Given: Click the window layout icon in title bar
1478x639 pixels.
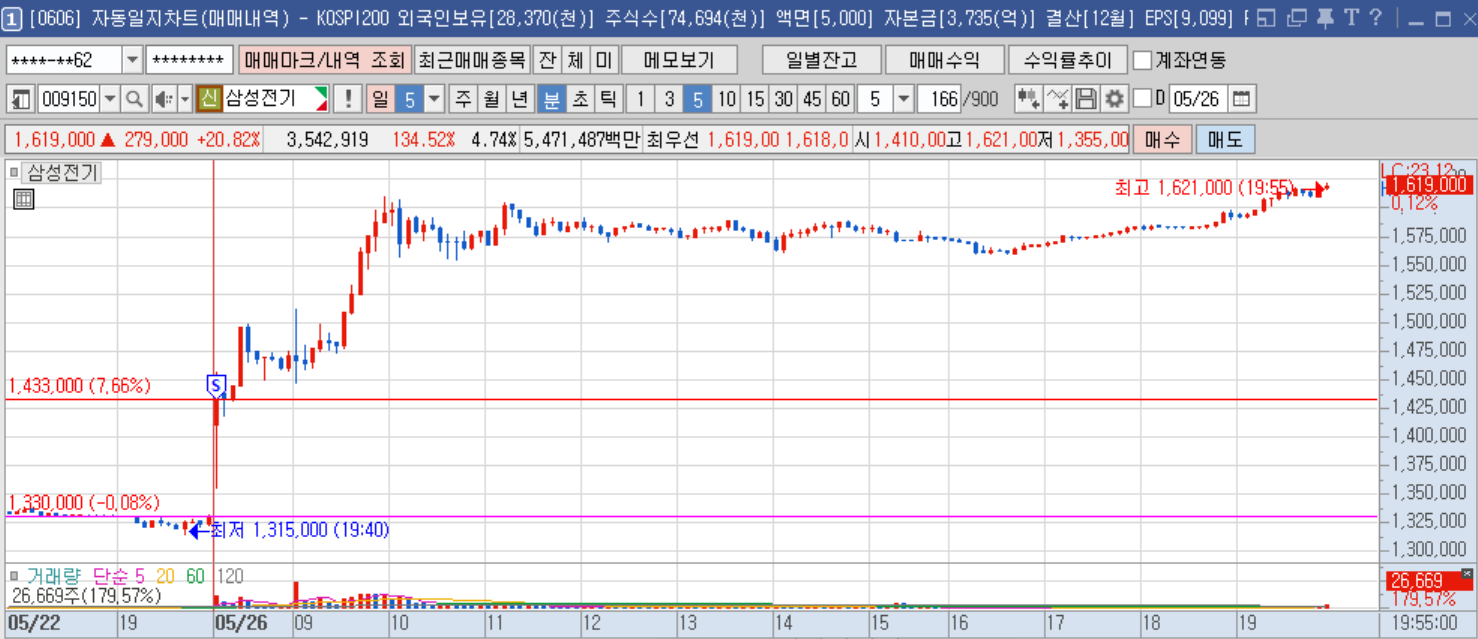Looking at the screenshot, I should 1267,18.
